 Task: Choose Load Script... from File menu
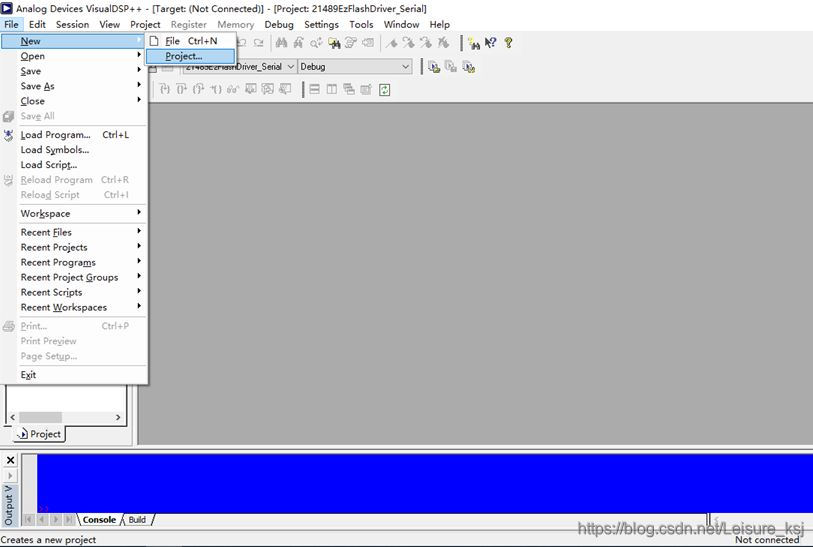click(x=74, y=165)
